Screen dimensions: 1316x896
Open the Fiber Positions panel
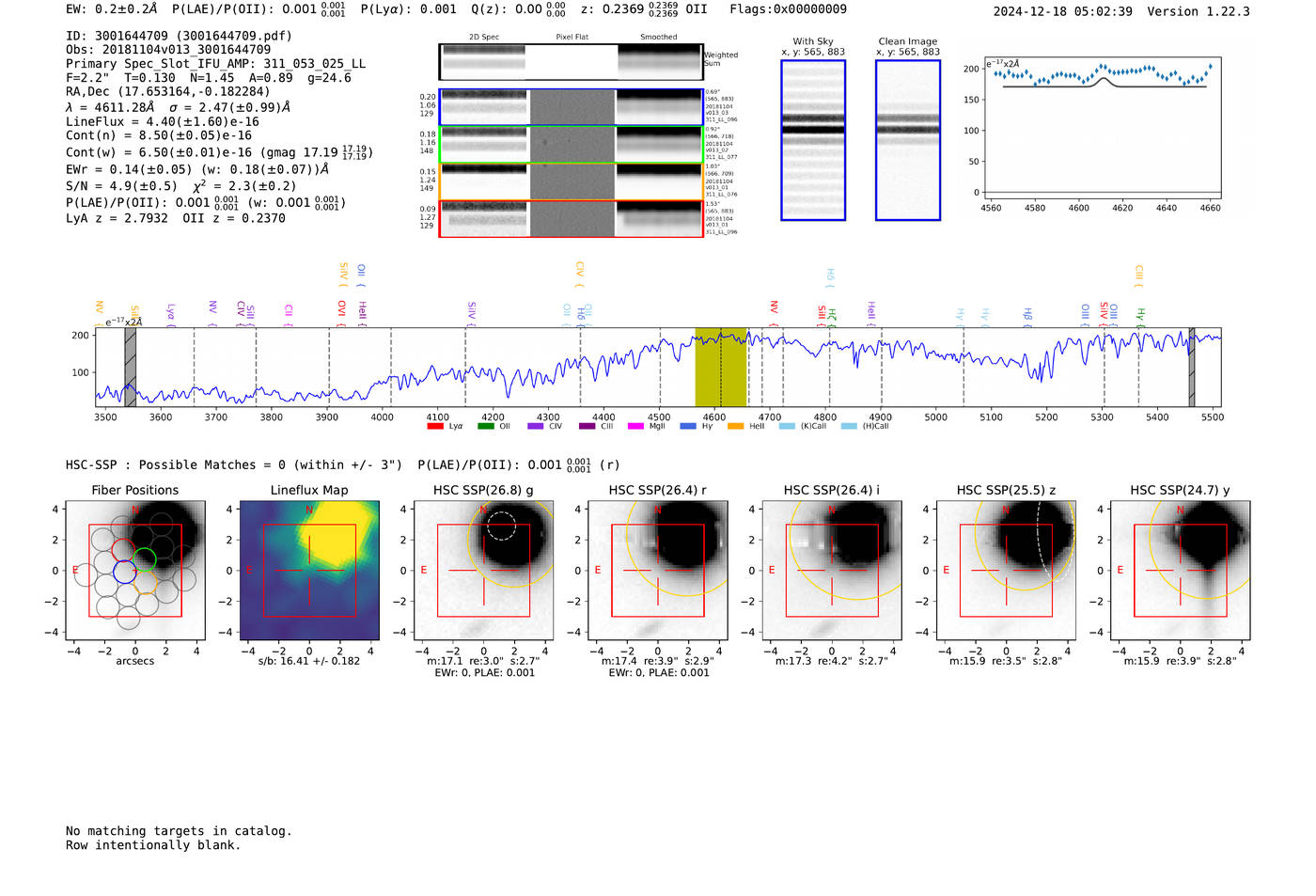(135, 570)
